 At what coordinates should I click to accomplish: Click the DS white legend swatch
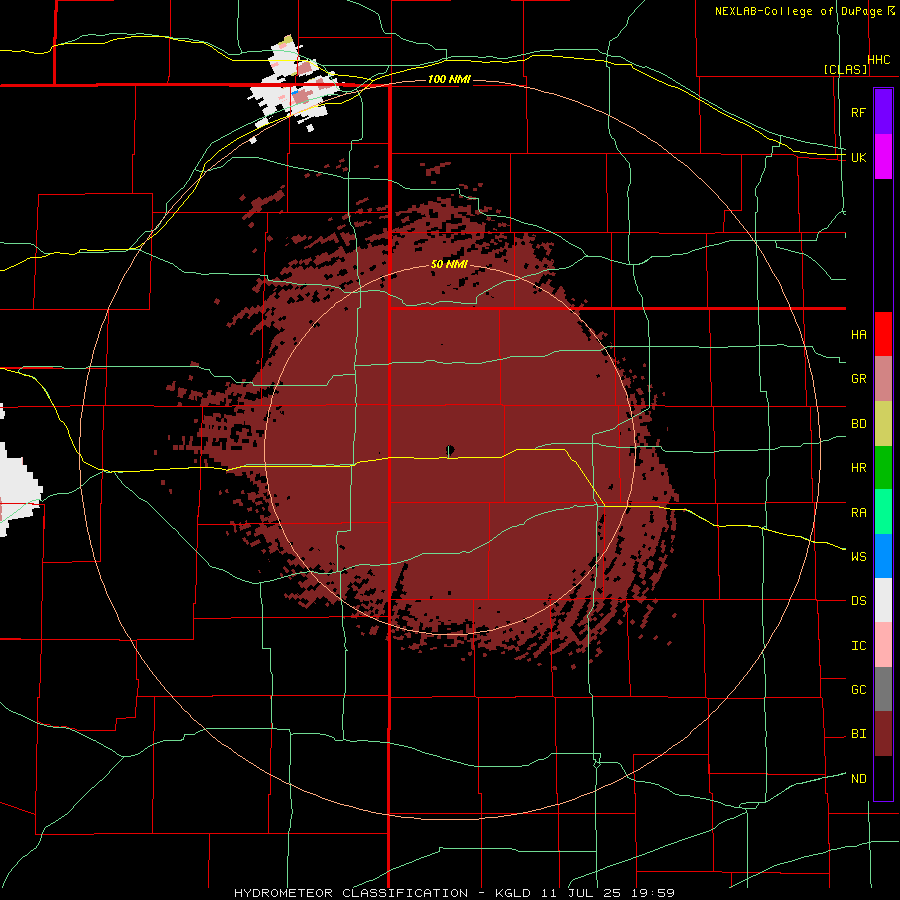click(x=883, y=600)
